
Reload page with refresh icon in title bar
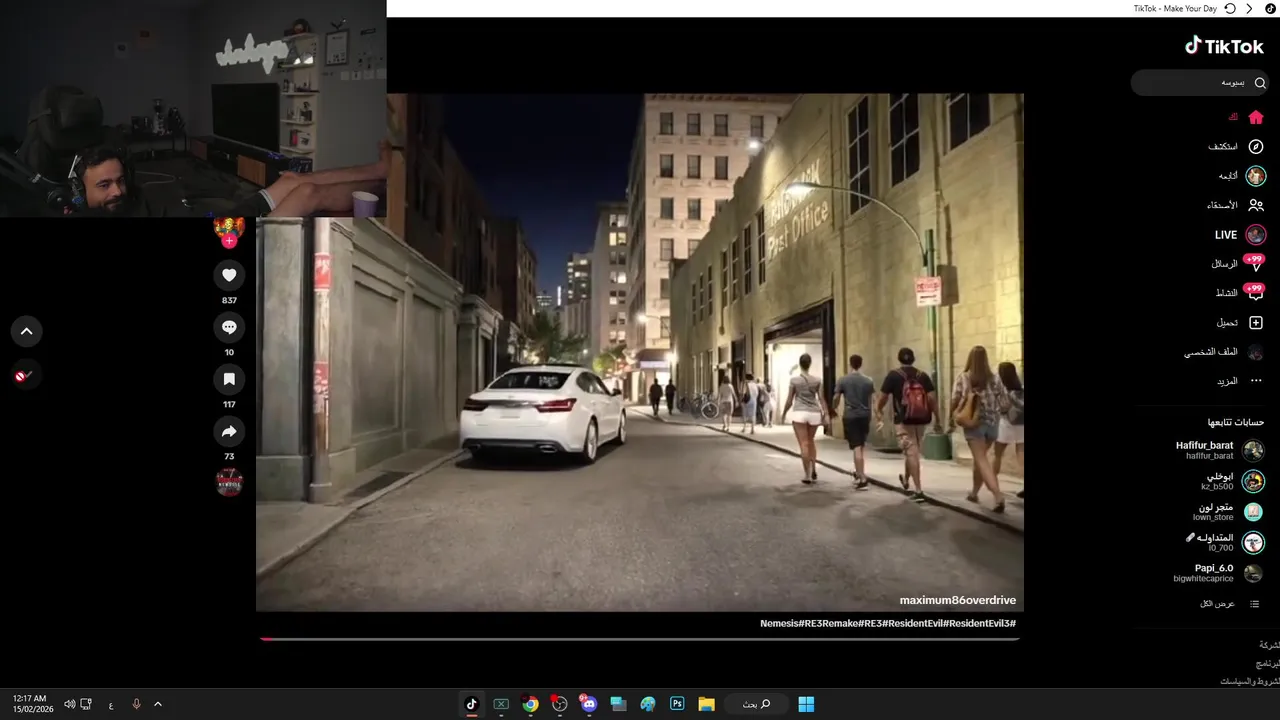1230,8
